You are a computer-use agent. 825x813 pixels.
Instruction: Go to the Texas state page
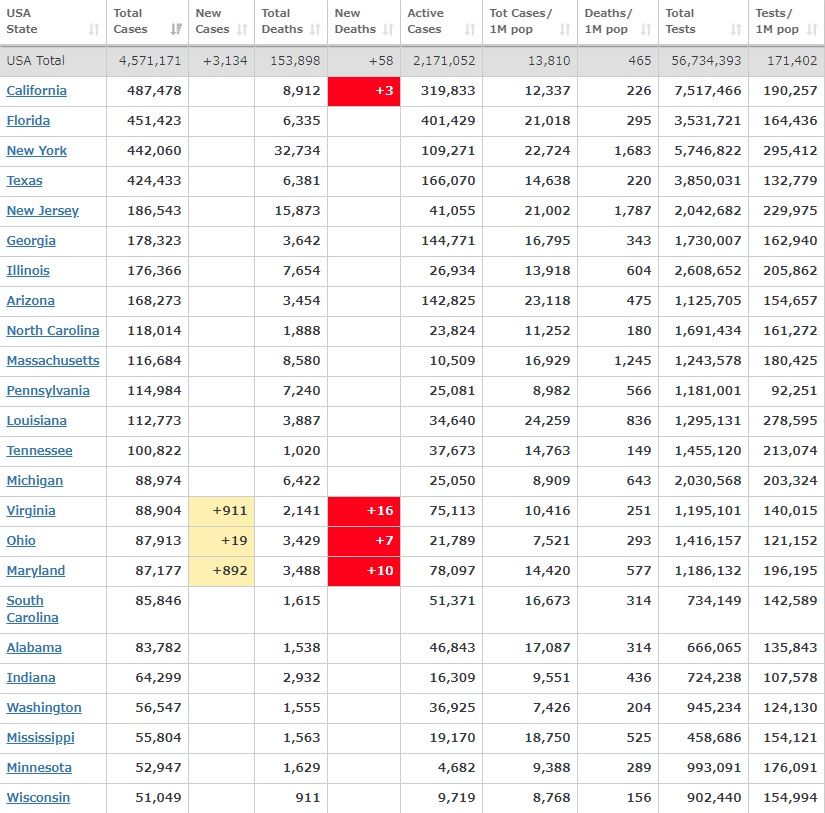point(25,181)
